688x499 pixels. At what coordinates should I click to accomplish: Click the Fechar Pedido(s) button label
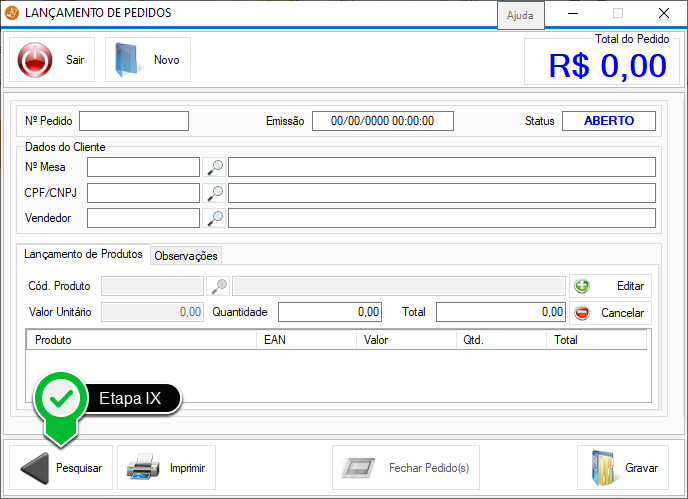[x=429, y=468]
